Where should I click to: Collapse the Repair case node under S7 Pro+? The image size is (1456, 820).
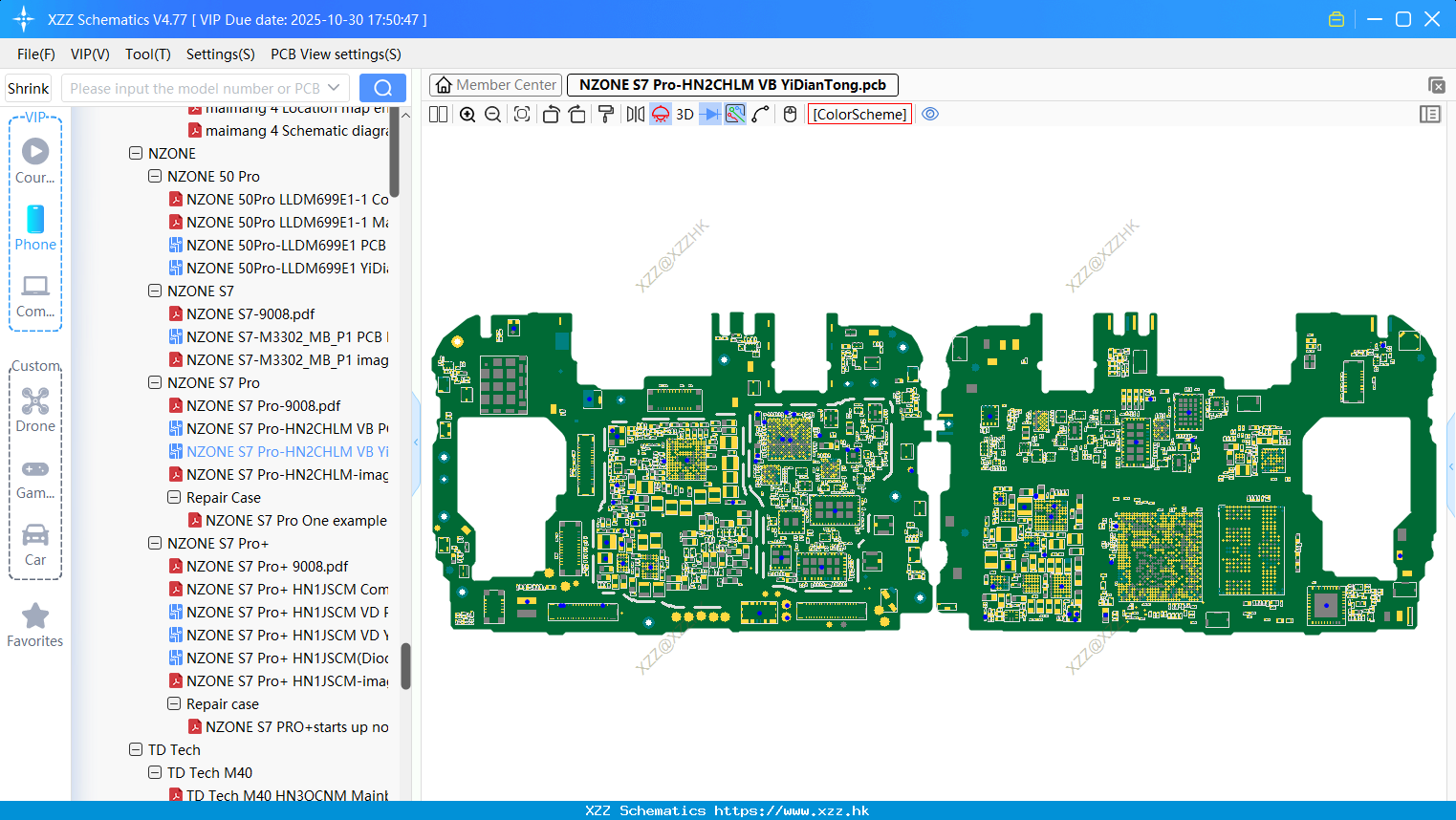[174, 703]
